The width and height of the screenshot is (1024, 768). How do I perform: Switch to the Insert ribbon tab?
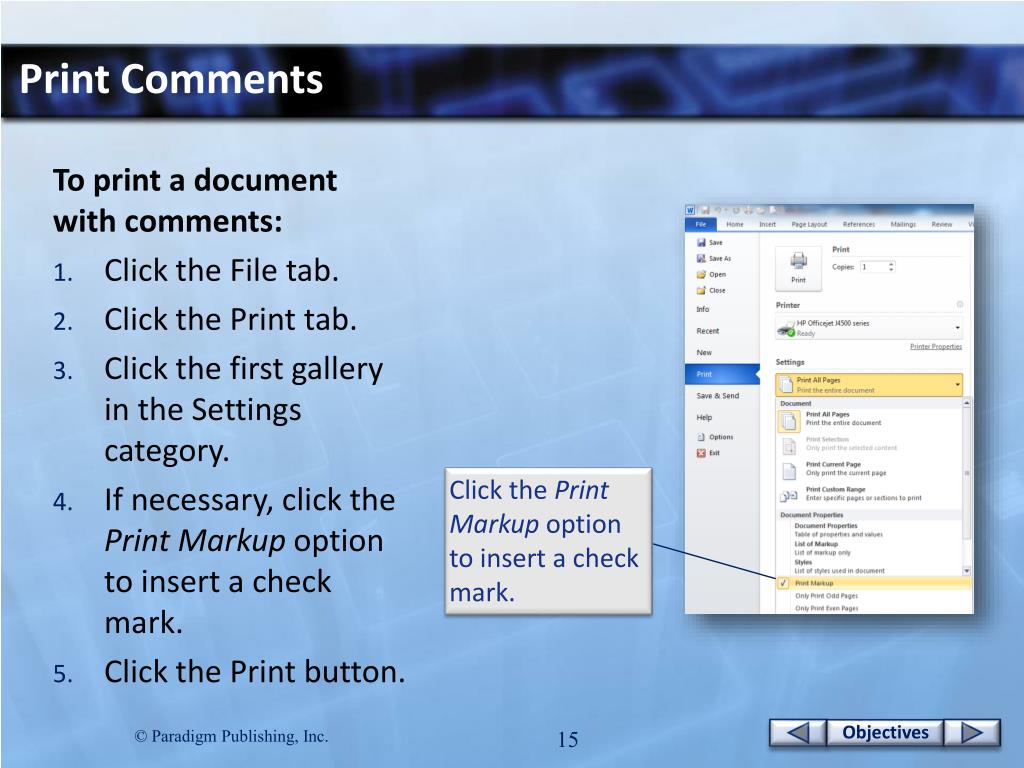click(x=767, y=224)
